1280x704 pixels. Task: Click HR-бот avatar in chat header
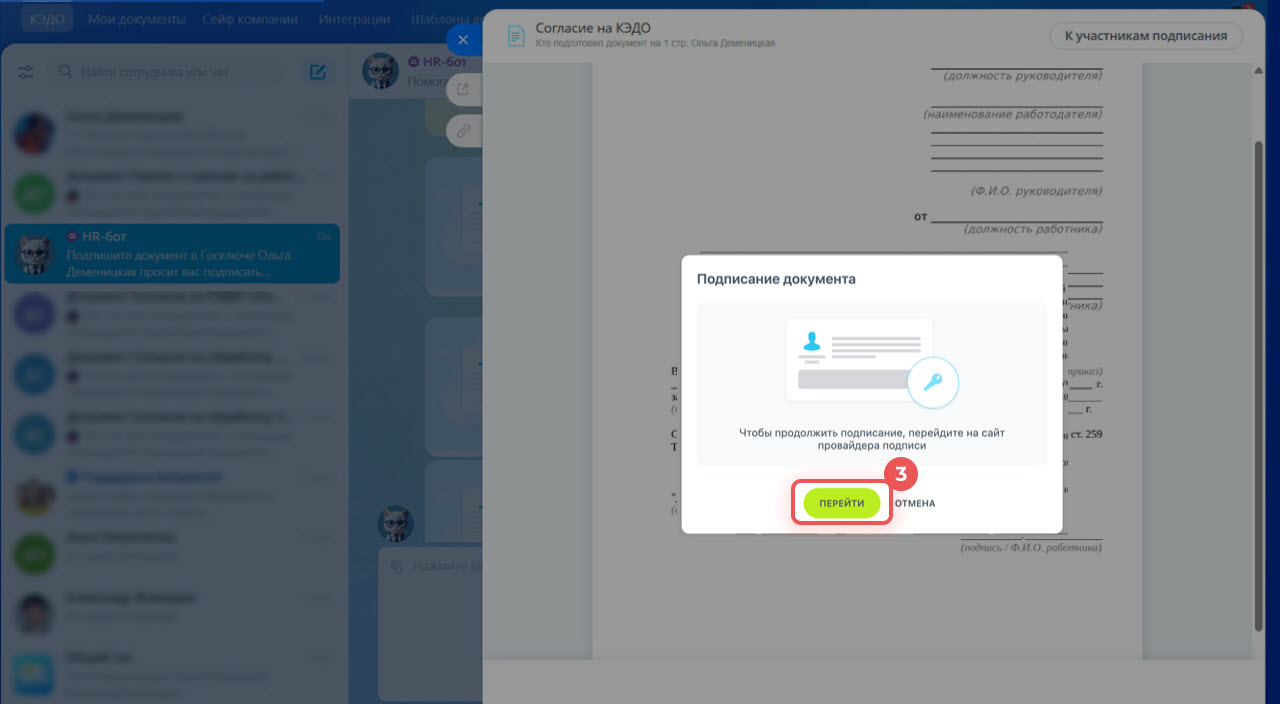click(381, 72)
